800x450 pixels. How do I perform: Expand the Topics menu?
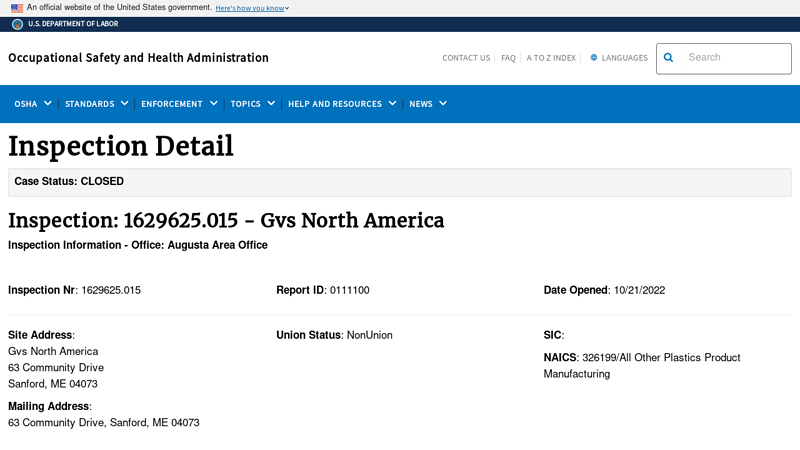point(252,103)
